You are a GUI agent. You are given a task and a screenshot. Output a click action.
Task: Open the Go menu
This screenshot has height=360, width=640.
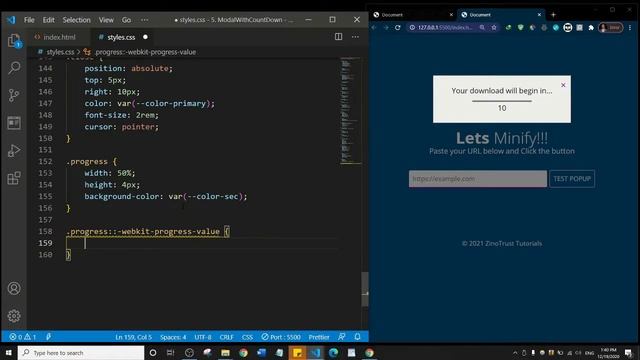coord(127,20)
